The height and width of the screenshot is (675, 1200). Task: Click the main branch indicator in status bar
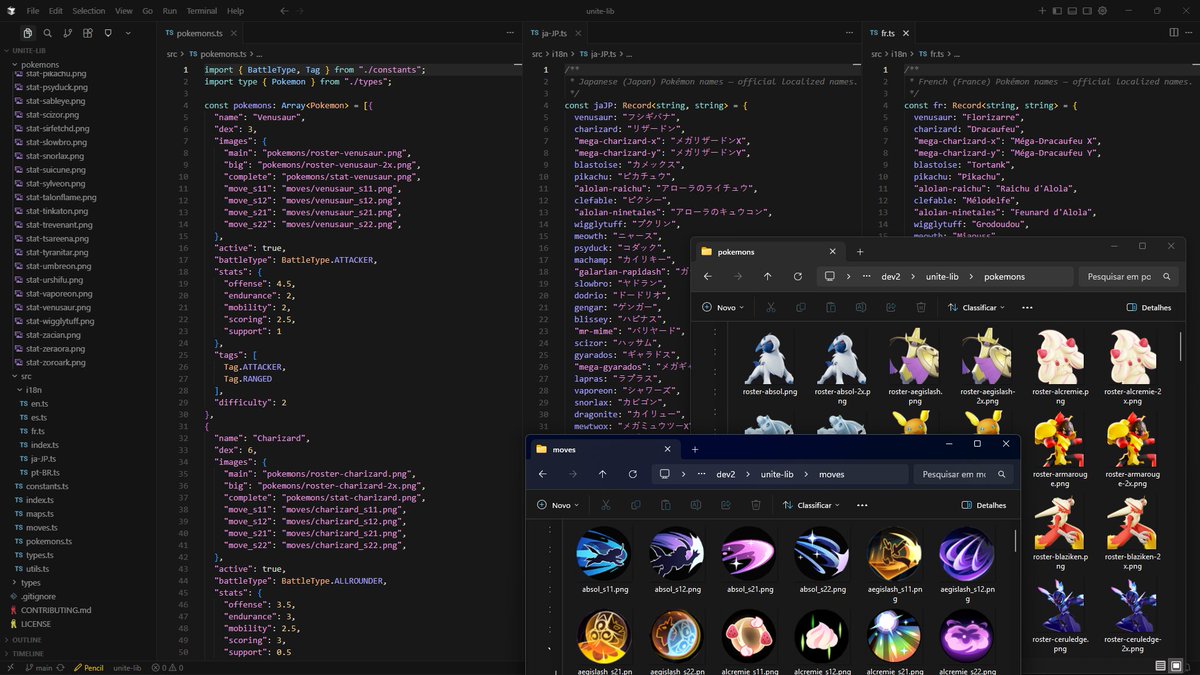[43, 666]
